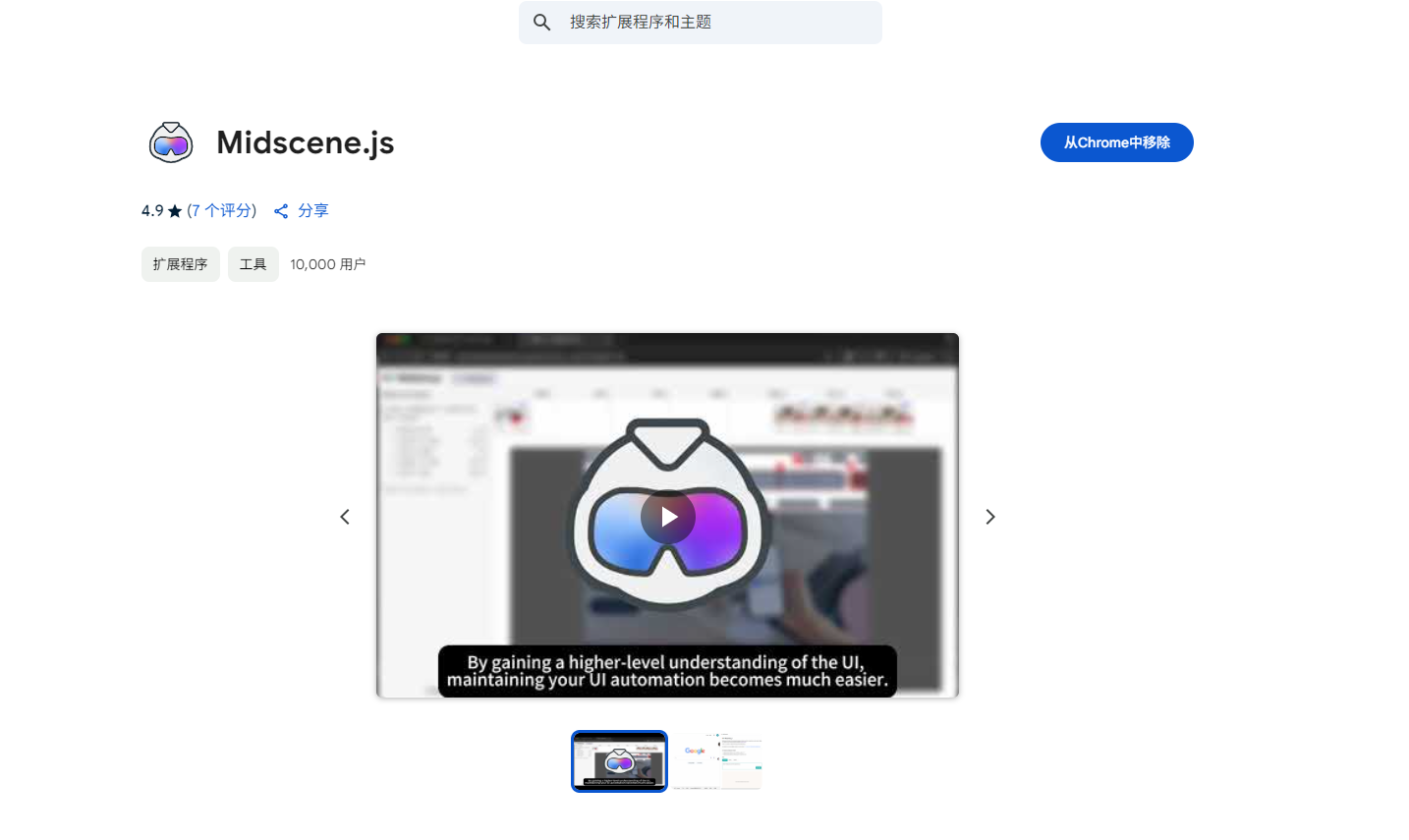Open the 7 个评分 ratings link

(222, 210)
